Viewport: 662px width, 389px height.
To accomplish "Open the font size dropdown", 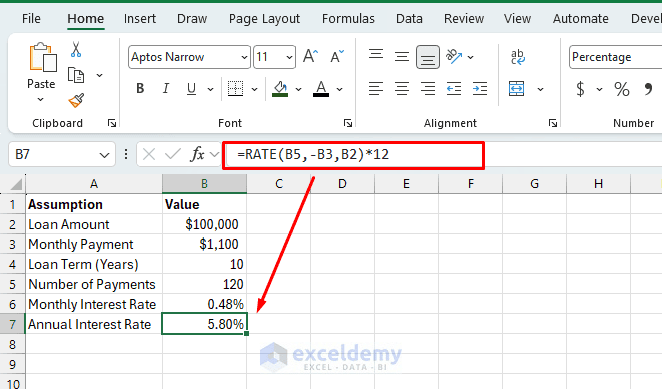I will click(x=289, y=57).
